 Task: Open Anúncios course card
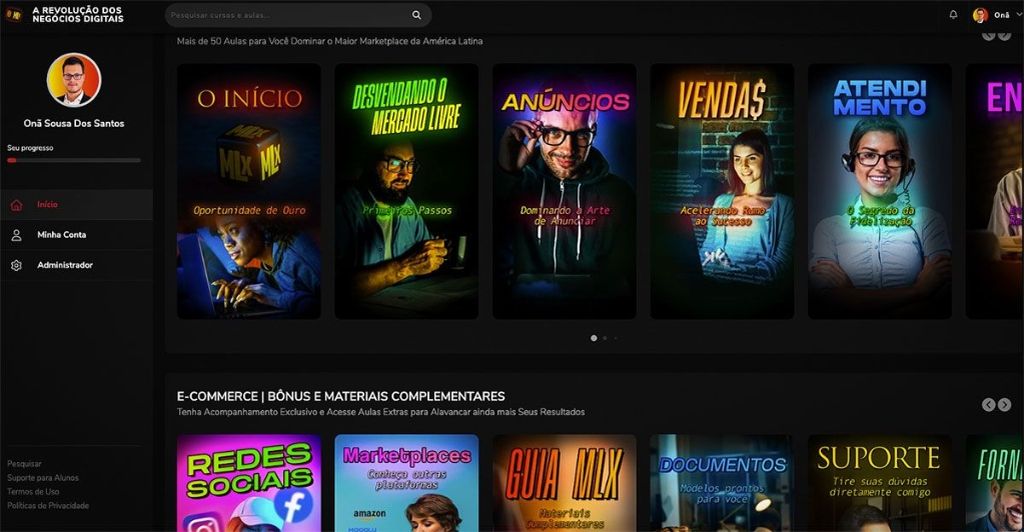coord(564,191)
